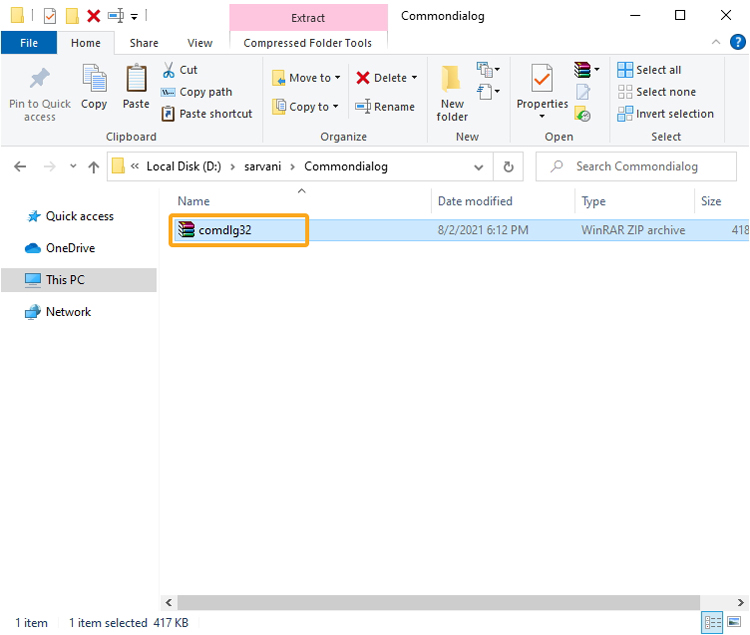This screenshot has width=750, height=635.
Task: Expand the Properties dropdown arrow
Action: [542, 116]
